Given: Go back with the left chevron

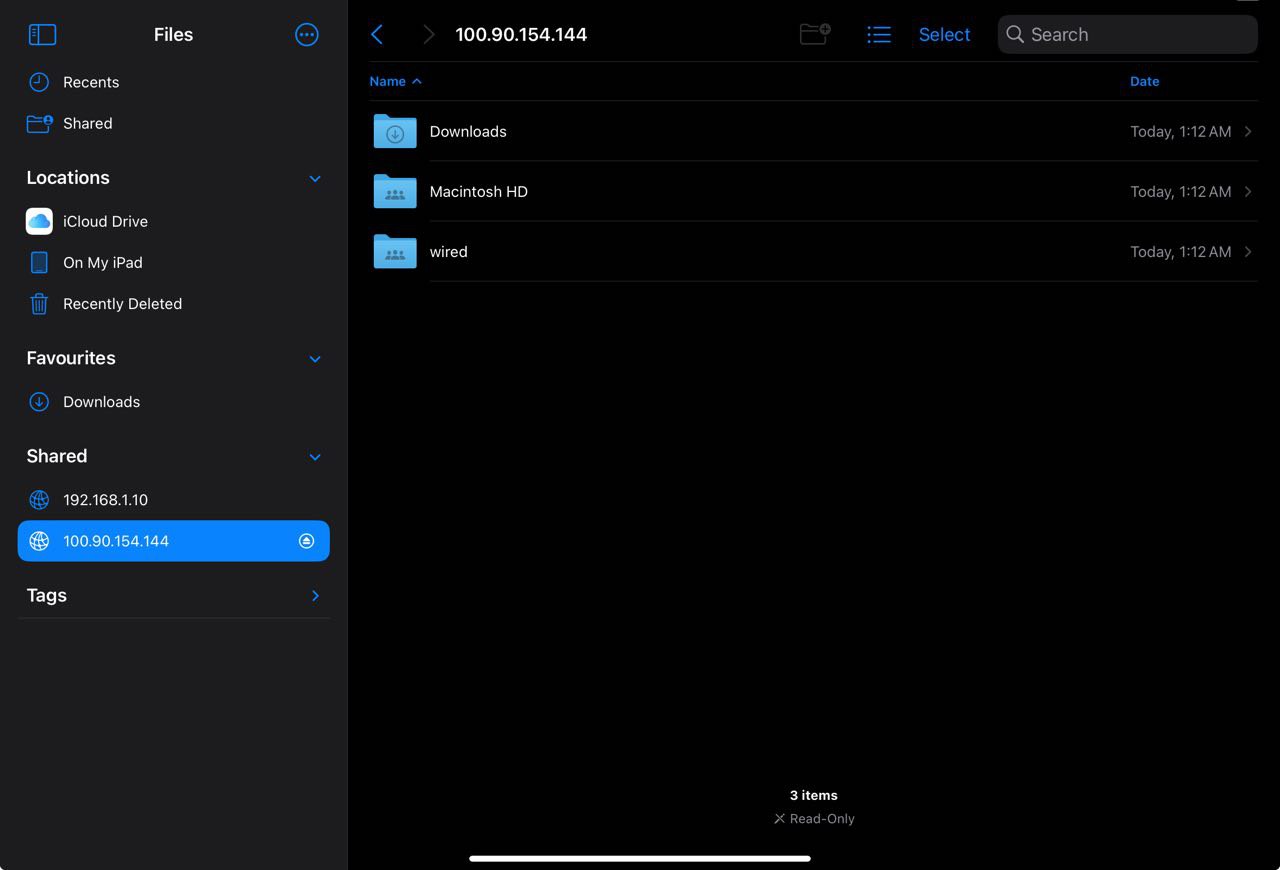Looking at the screenshot, I should point(377,35).
